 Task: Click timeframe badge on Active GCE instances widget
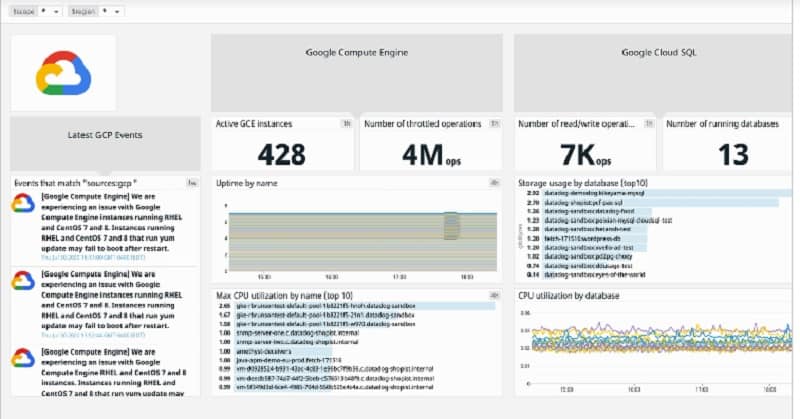[x=346, y=124]
